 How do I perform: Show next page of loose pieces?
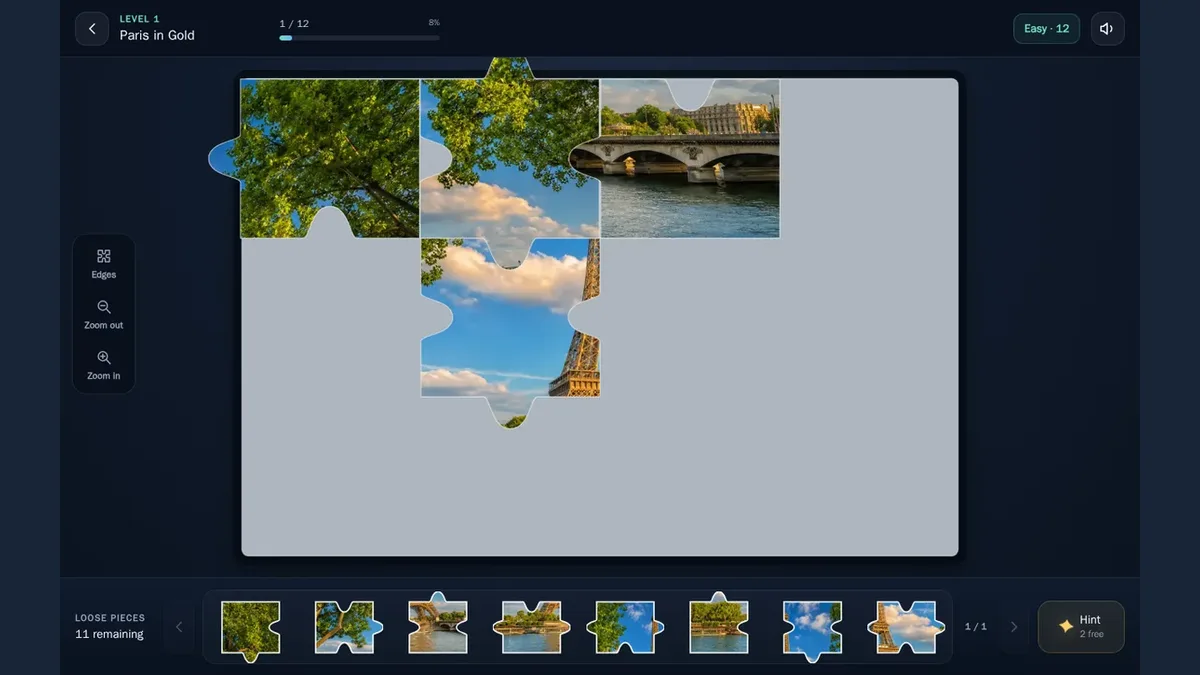point(1014,627)
